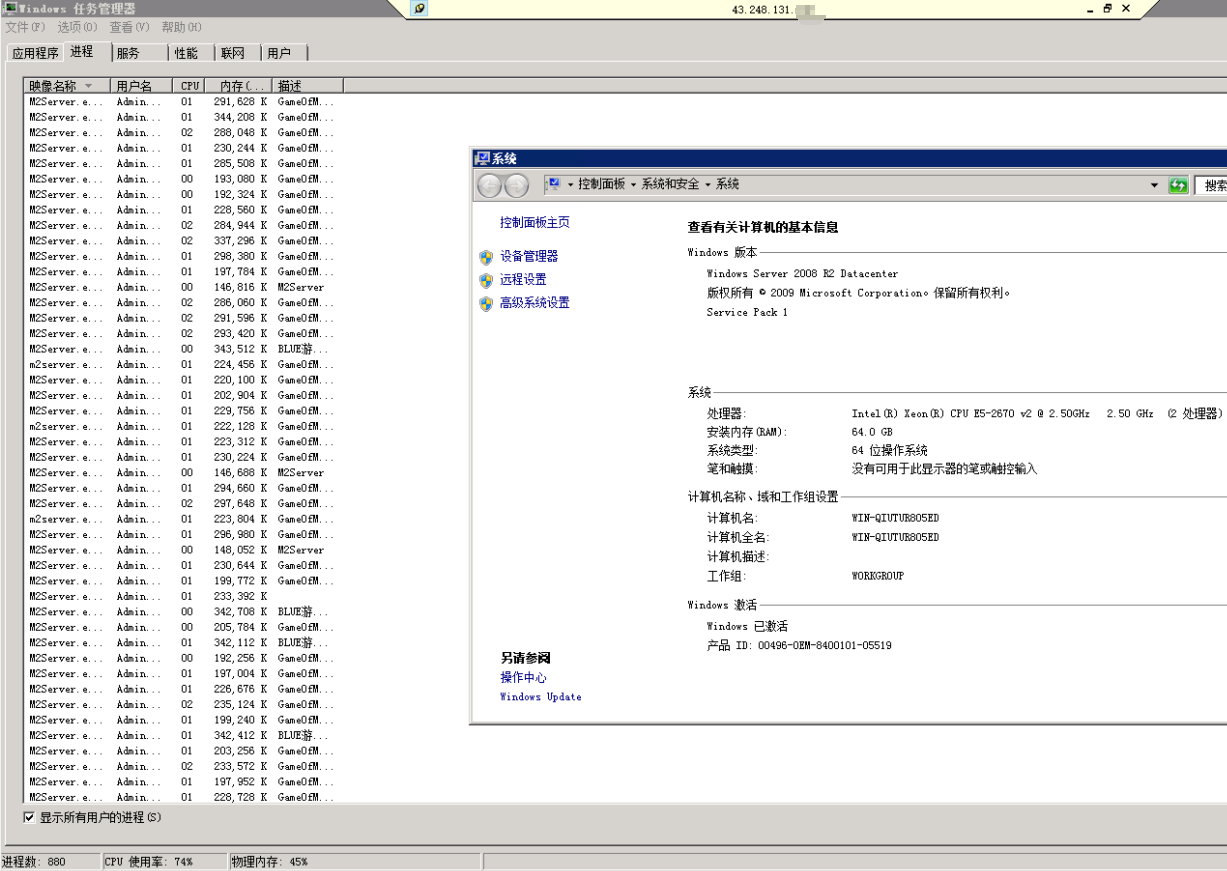Expand the dropdown arrow before 控制面板 breadcrumb
The image size is (1227, 871).
pos(570,185)
